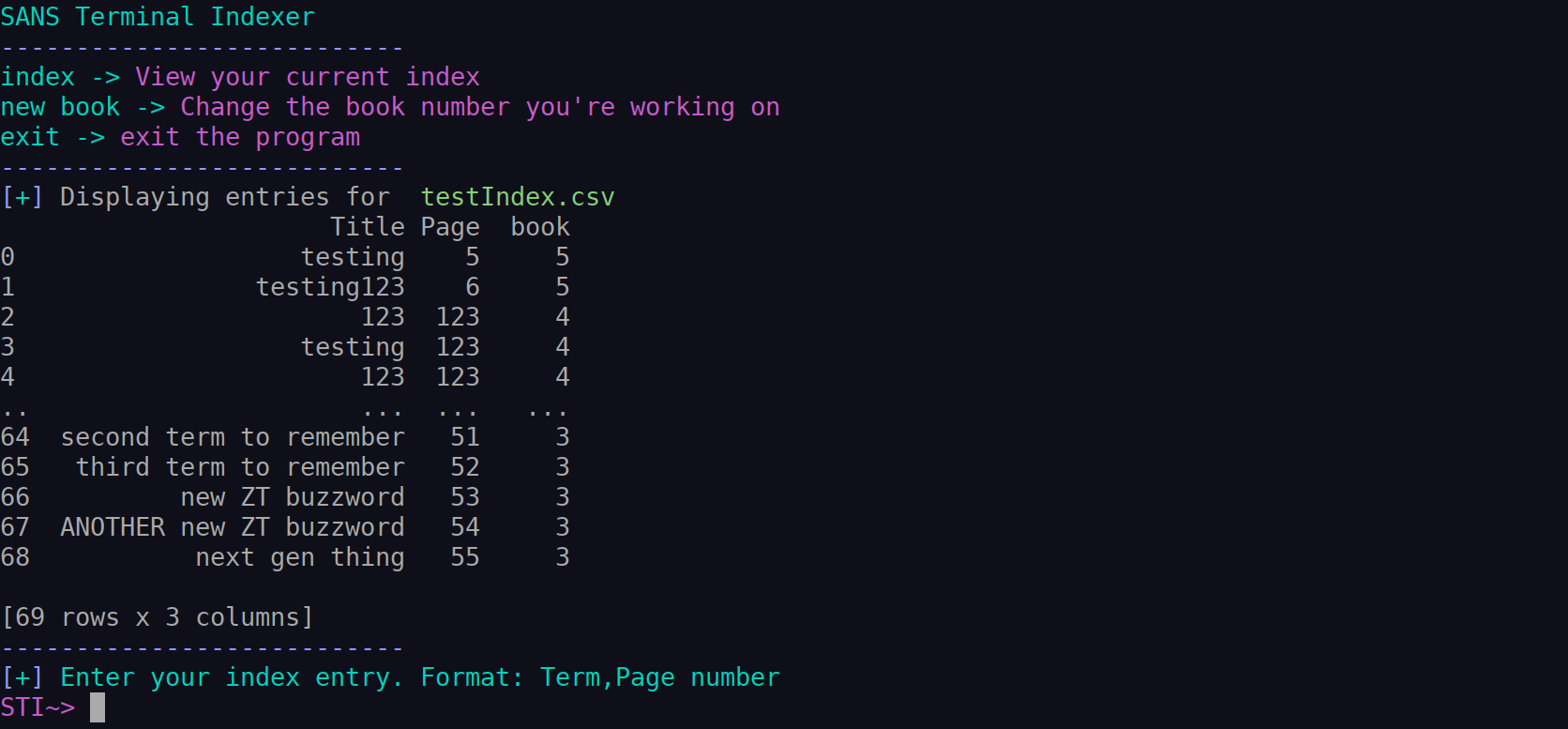Click row index 64

[x=15, y=437]
